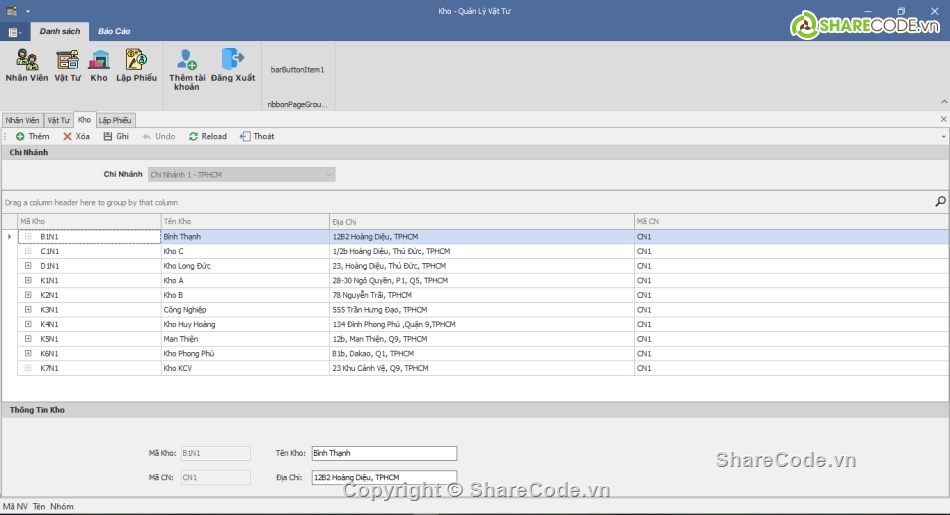Select the Kho Phong Phú cell
This screenshot has width=950, height=515.
[x=245, y=353]
